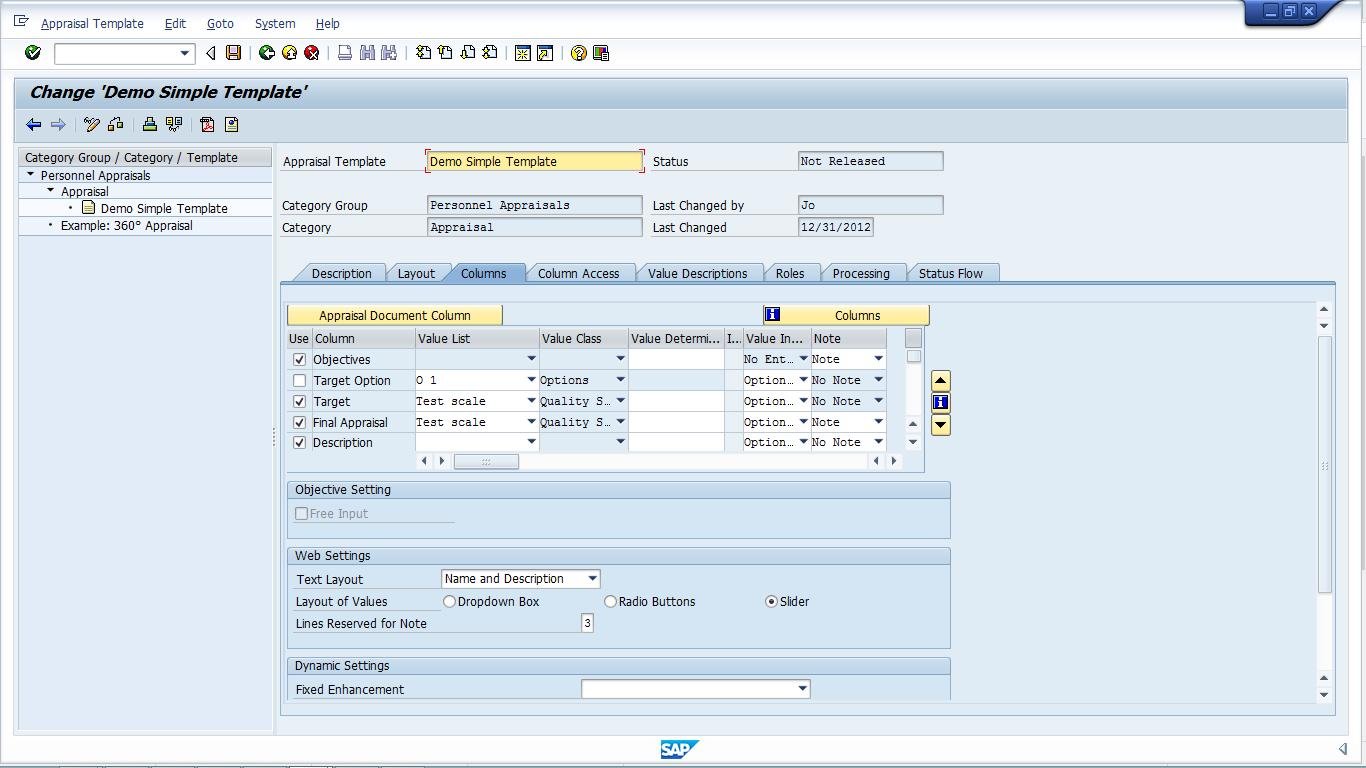Screen dimensions: 1366x768
Task: Collapse the Appraisal tree node
Action: [51, 191]
